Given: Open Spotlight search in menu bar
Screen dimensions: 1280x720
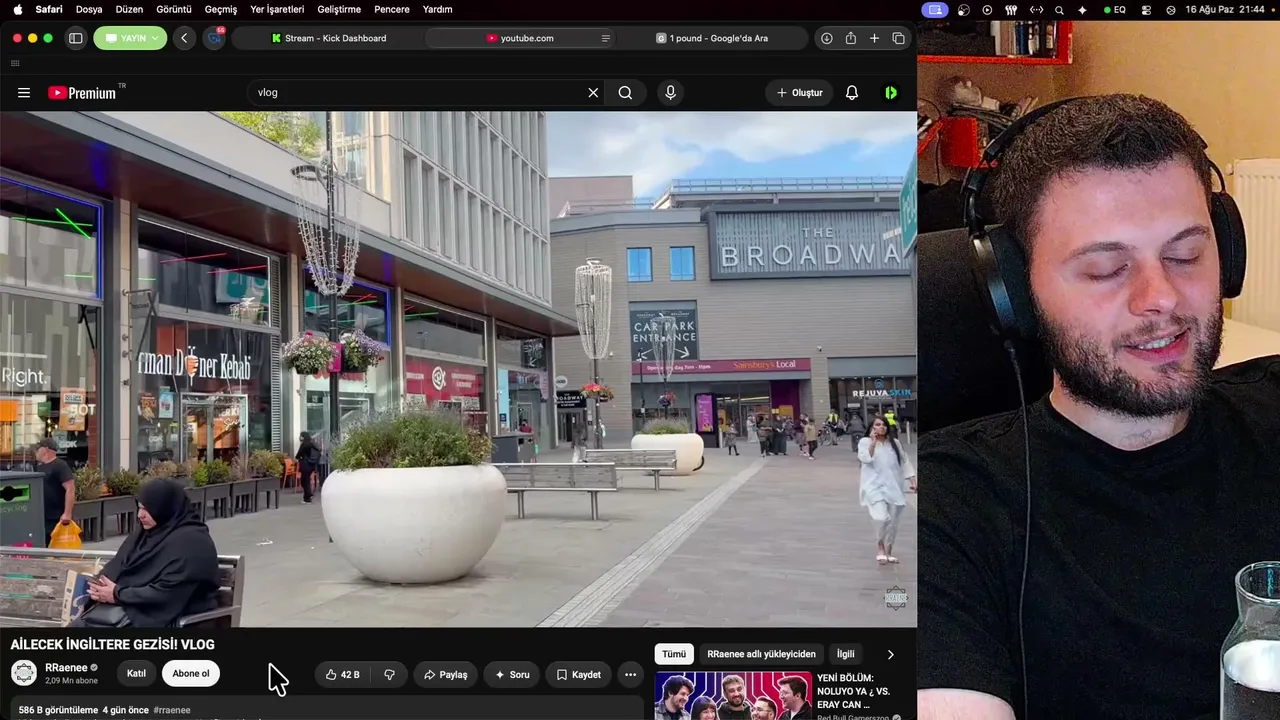Looking at the screenshot, I should click(1059, 9).
